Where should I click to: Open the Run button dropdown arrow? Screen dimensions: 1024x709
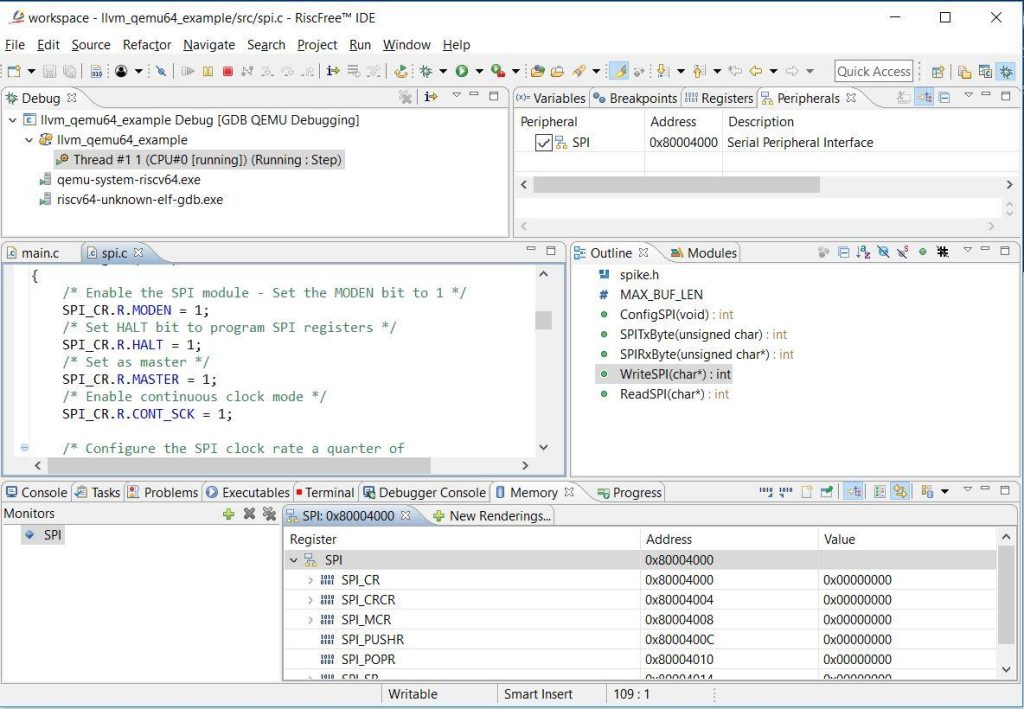pos(479,71)
